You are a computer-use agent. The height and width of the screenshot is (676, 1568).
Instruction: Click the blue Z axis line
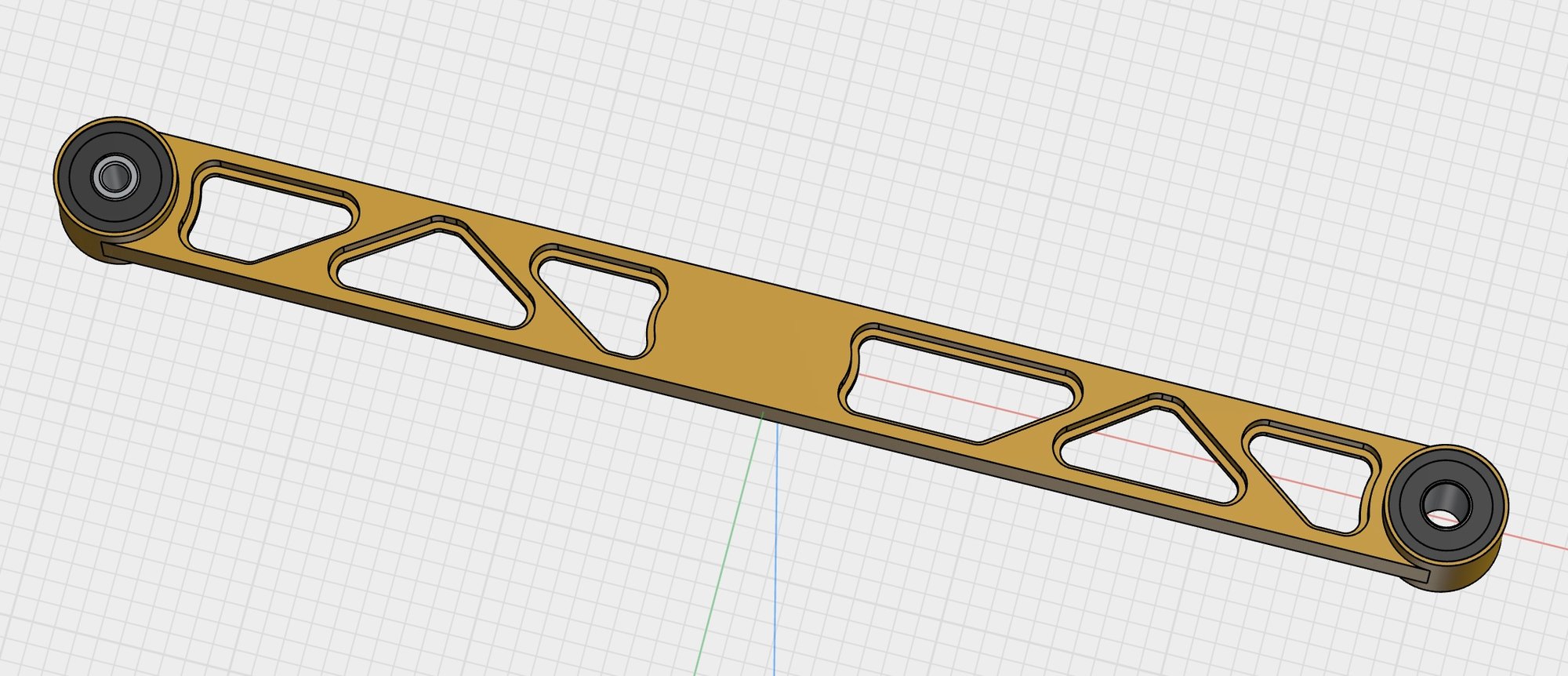click(775, 549)
